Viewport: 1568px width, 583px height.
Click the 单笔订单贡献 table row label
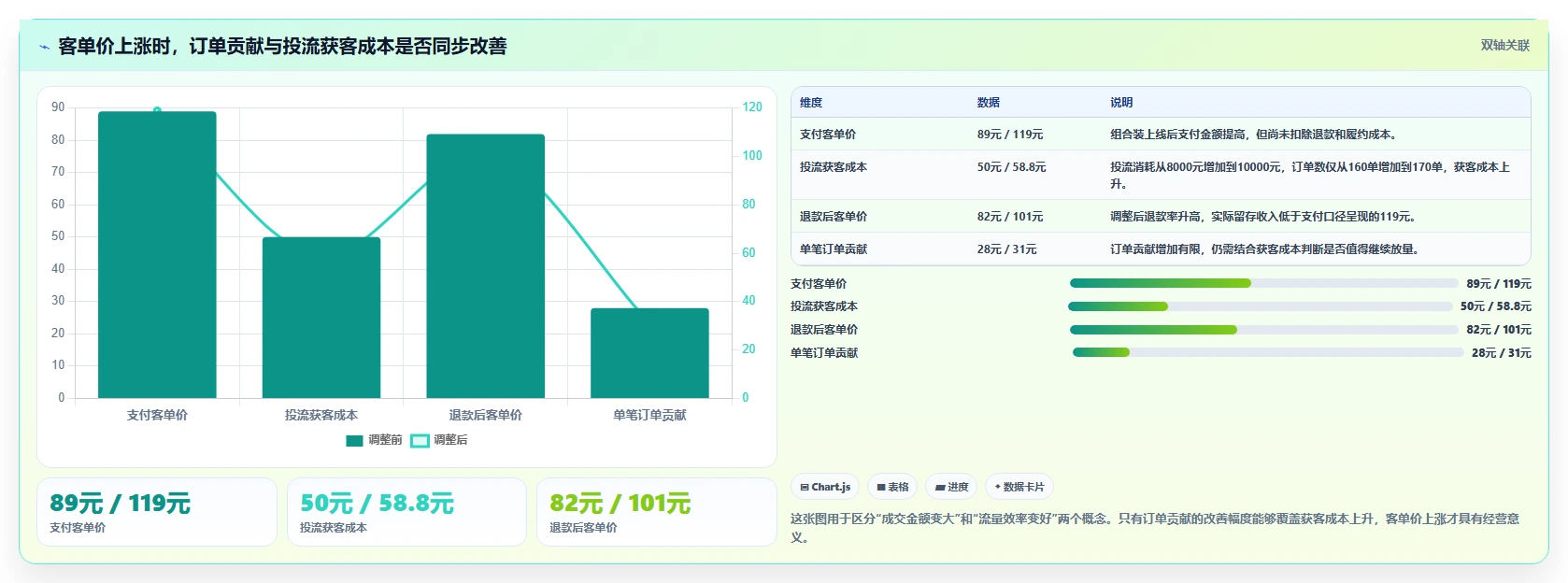tap(834, 249)
